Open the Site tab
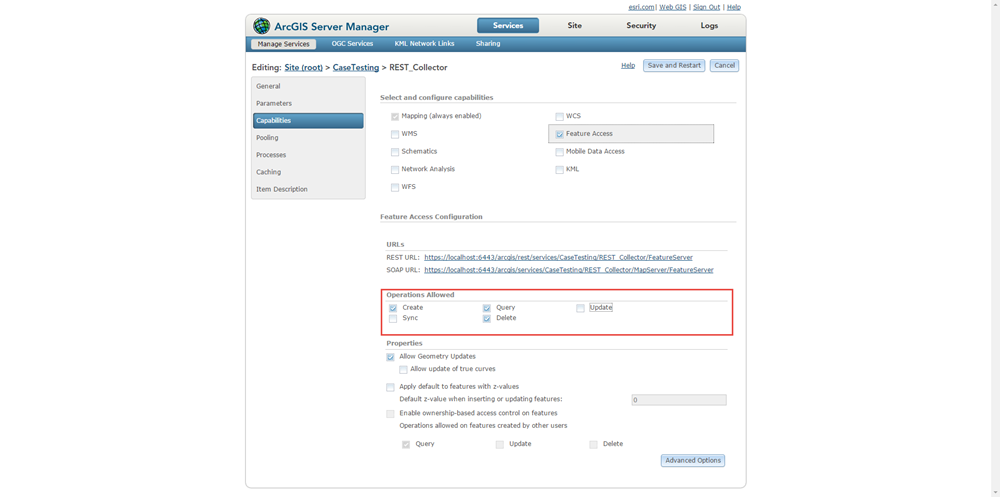The height and width of the screenshot is (497, 1000). tap(575, 26)
